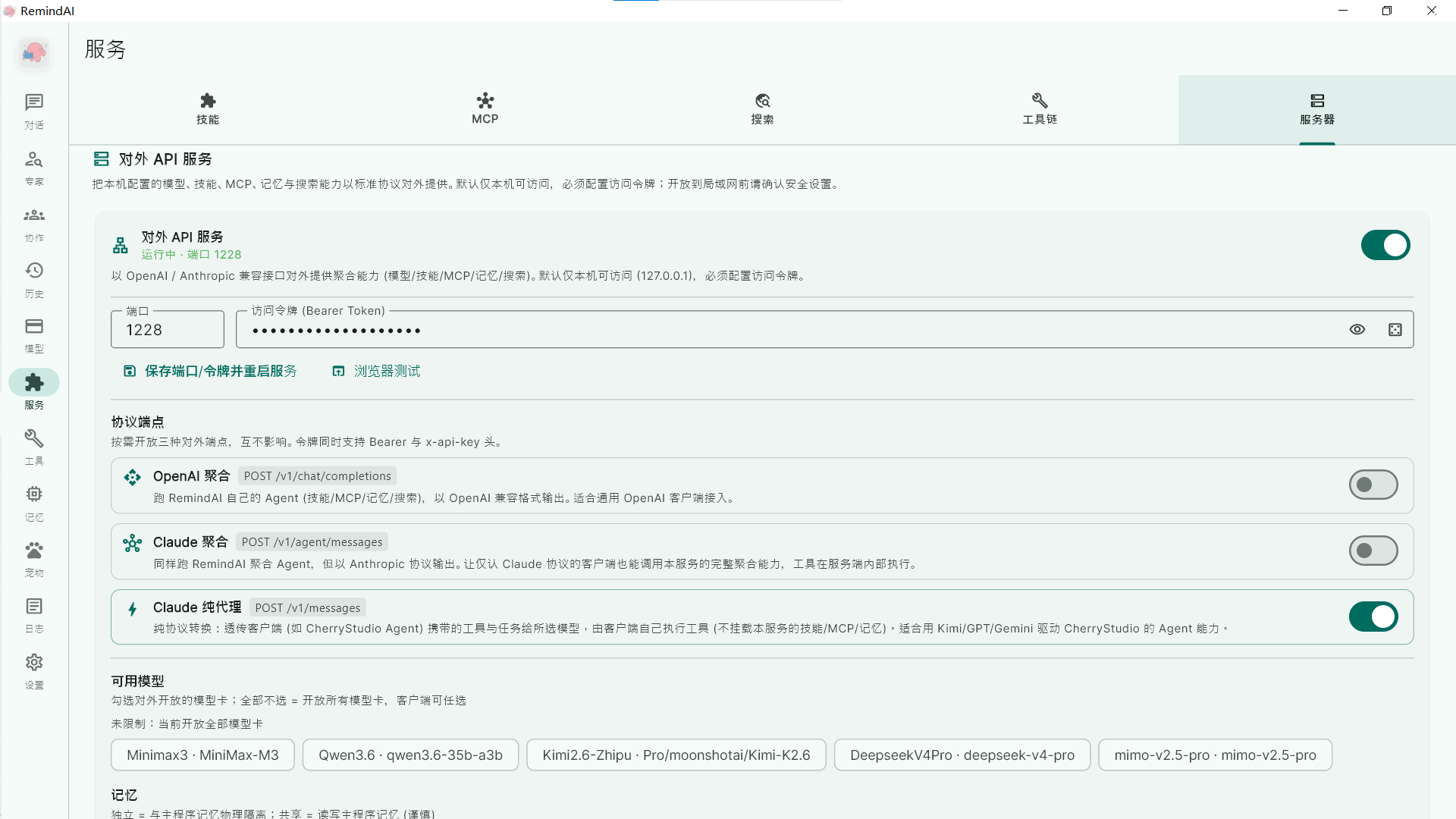Switch to the 工具链 tab
Viewport: 1456px width, 819px height.
[1040, 109]
